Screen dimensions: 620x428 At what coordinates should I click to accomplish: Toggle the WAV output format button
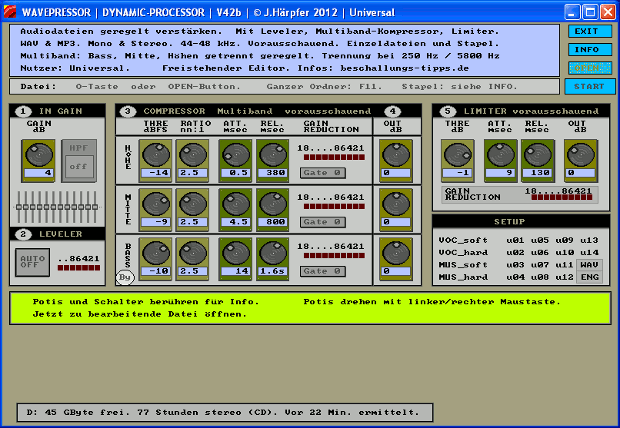pyautogui.click(x=590, y=265)
